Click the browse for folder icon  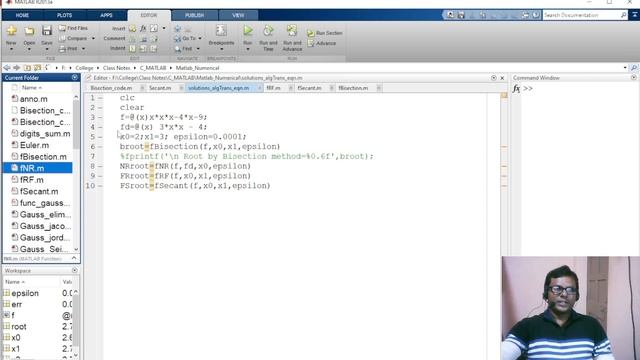coord(37,68)
